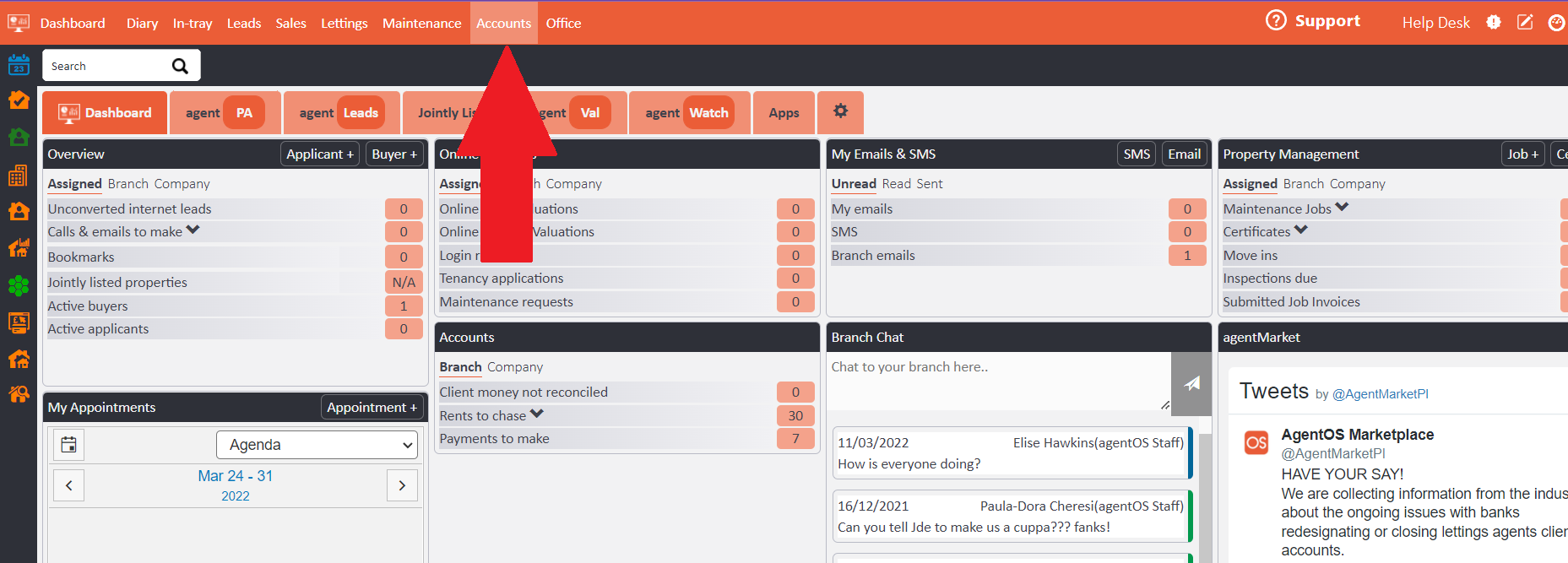Viewport: 1568px width, 563px height.
Task: Click into the Search input field
Action: coord(106,66)
